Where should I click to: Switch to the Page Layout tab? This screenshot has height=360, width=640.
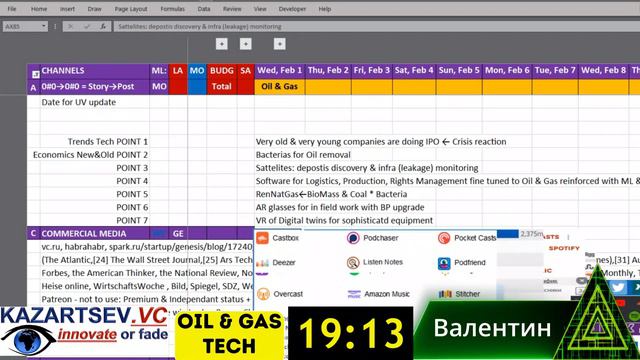click(x=131, y=9)
